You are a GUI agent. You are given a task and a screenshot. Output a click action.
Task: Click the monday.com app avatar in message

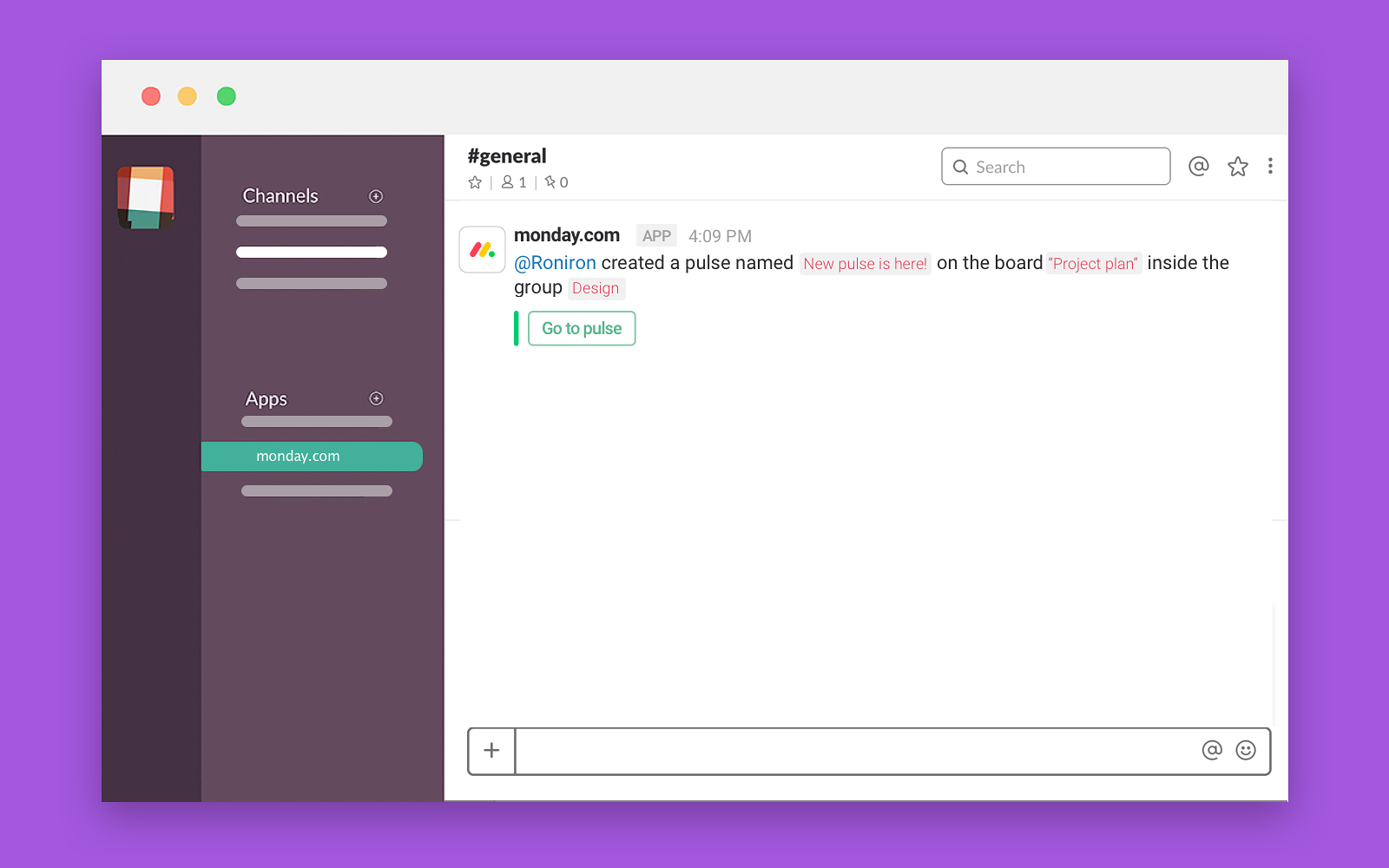(483, 250)
